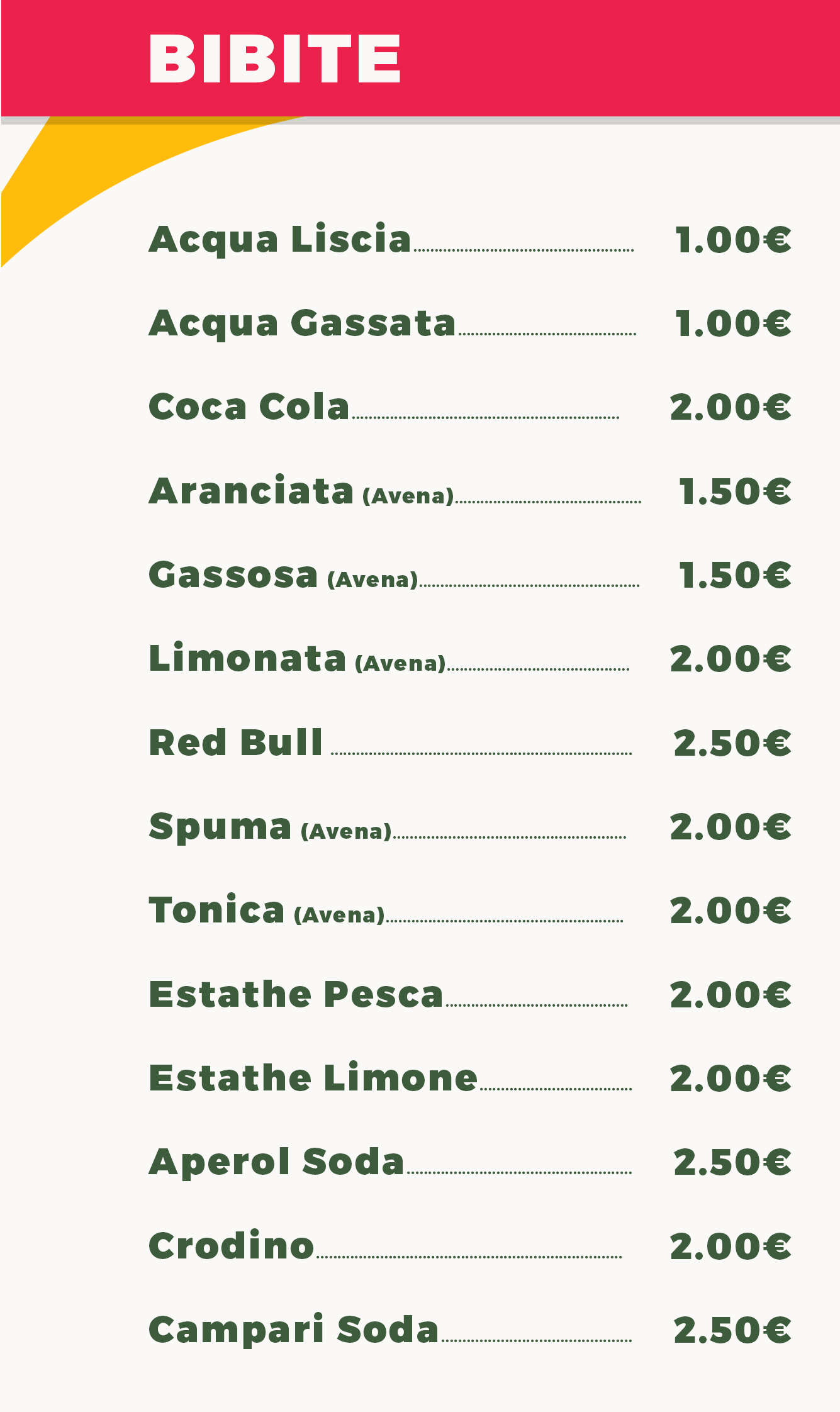Viewport: 840px width, 1412px height.
Task: Pick the Estathe Pesca entry
Action: coord(296,994)
